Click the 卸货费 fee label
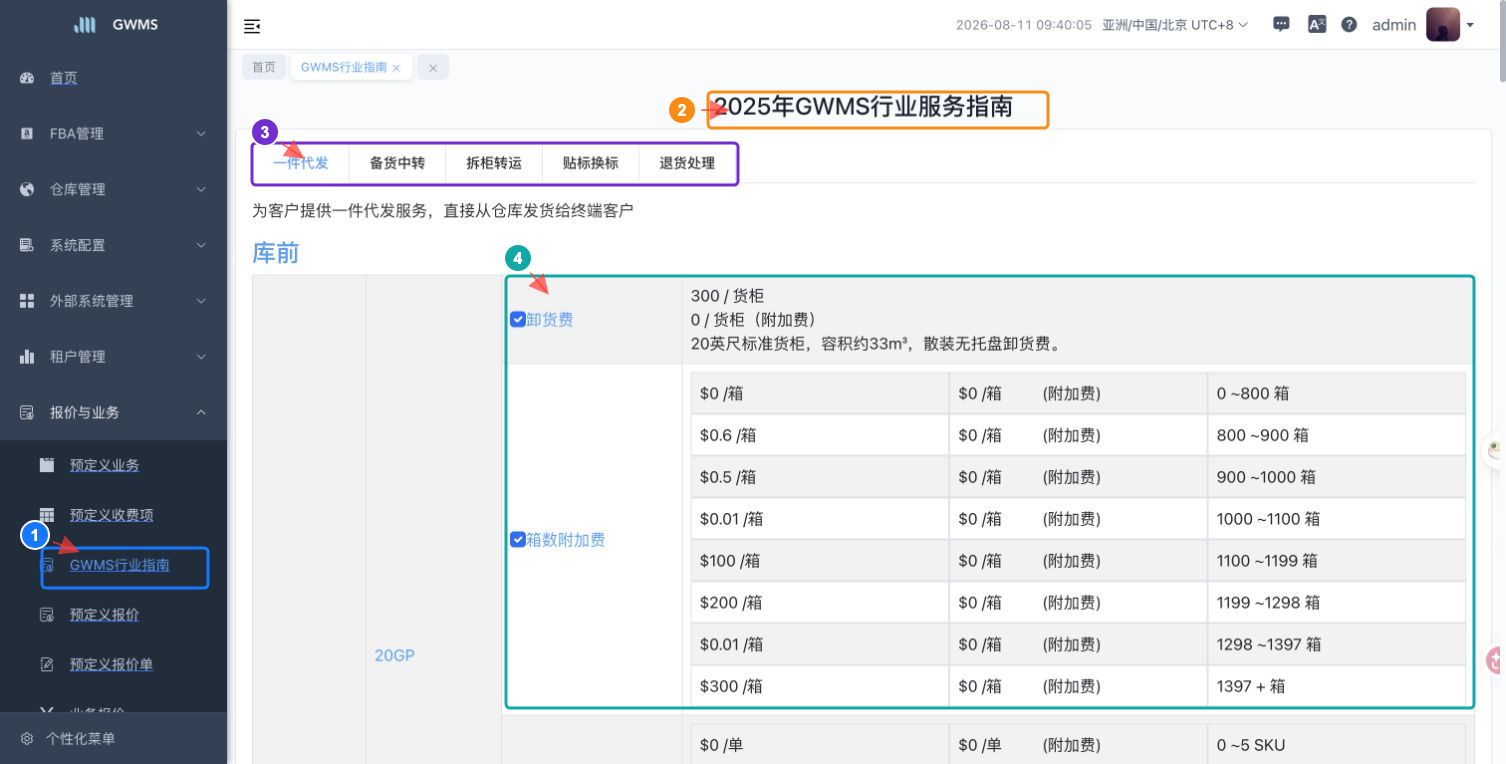Screen dimensions: 1506x764 (550, 320)
